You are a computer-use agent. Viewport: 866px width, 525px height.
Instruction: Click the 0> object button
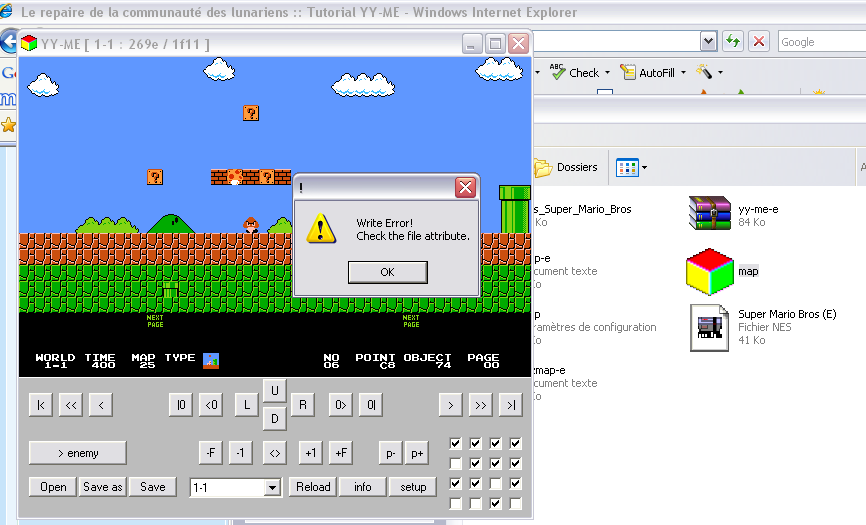340,405
